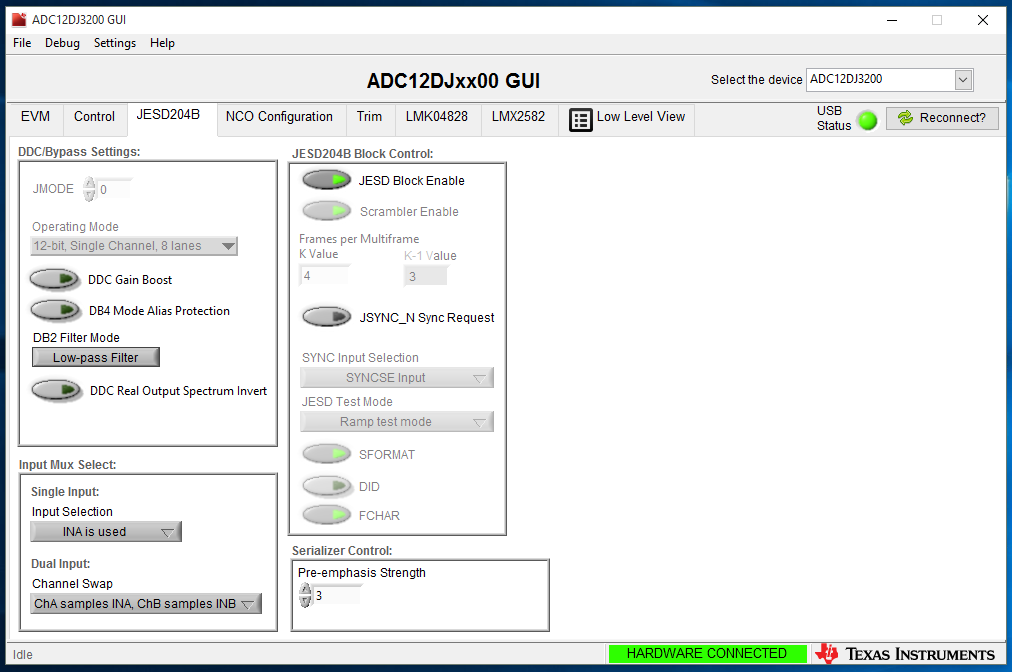Toggle DDC Gain Boost switch
Viewport: 1012px width, 672px height.
(55, 280)
